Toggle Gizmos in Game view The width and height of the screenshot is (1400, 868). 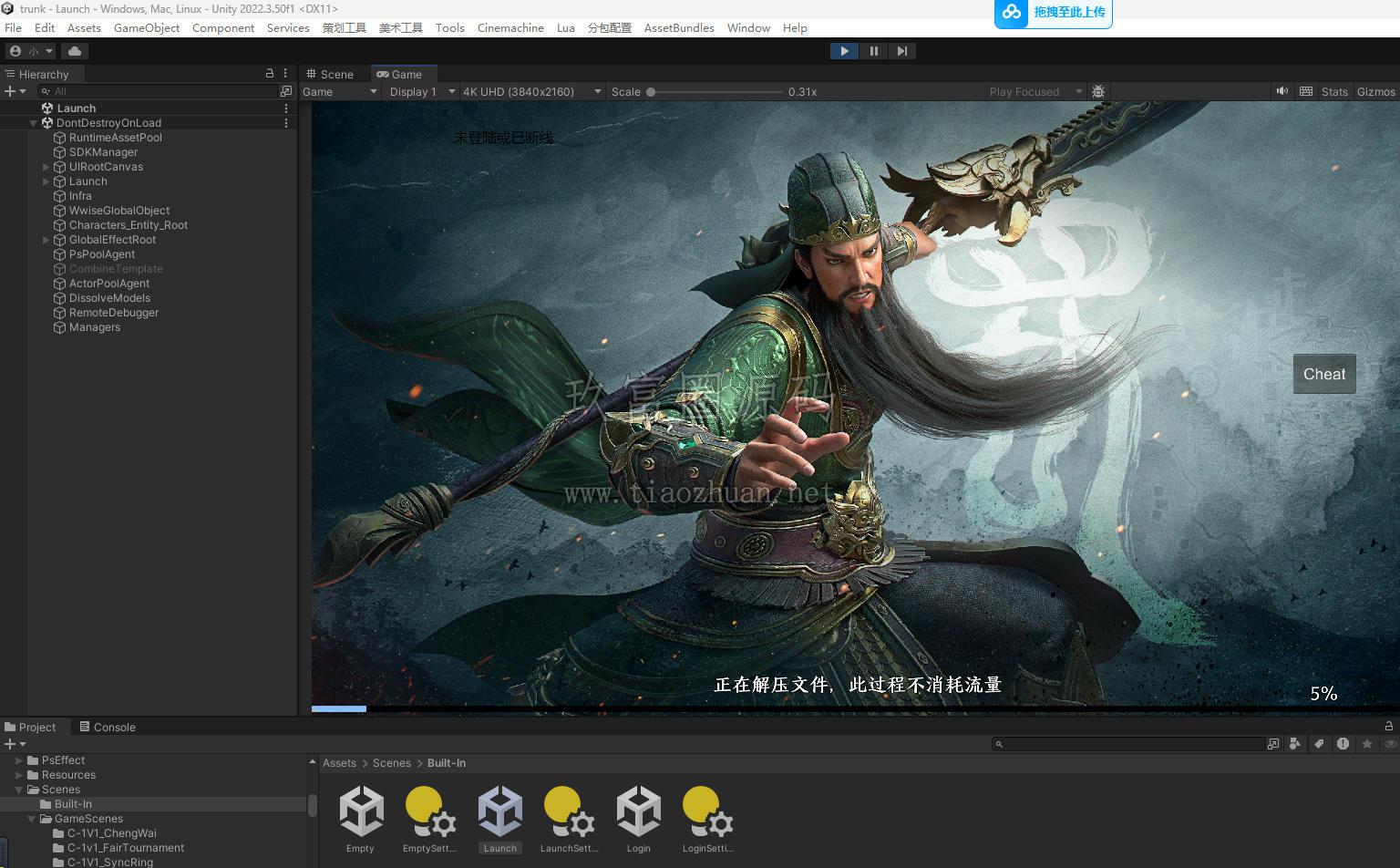[x=1375, y=91]
